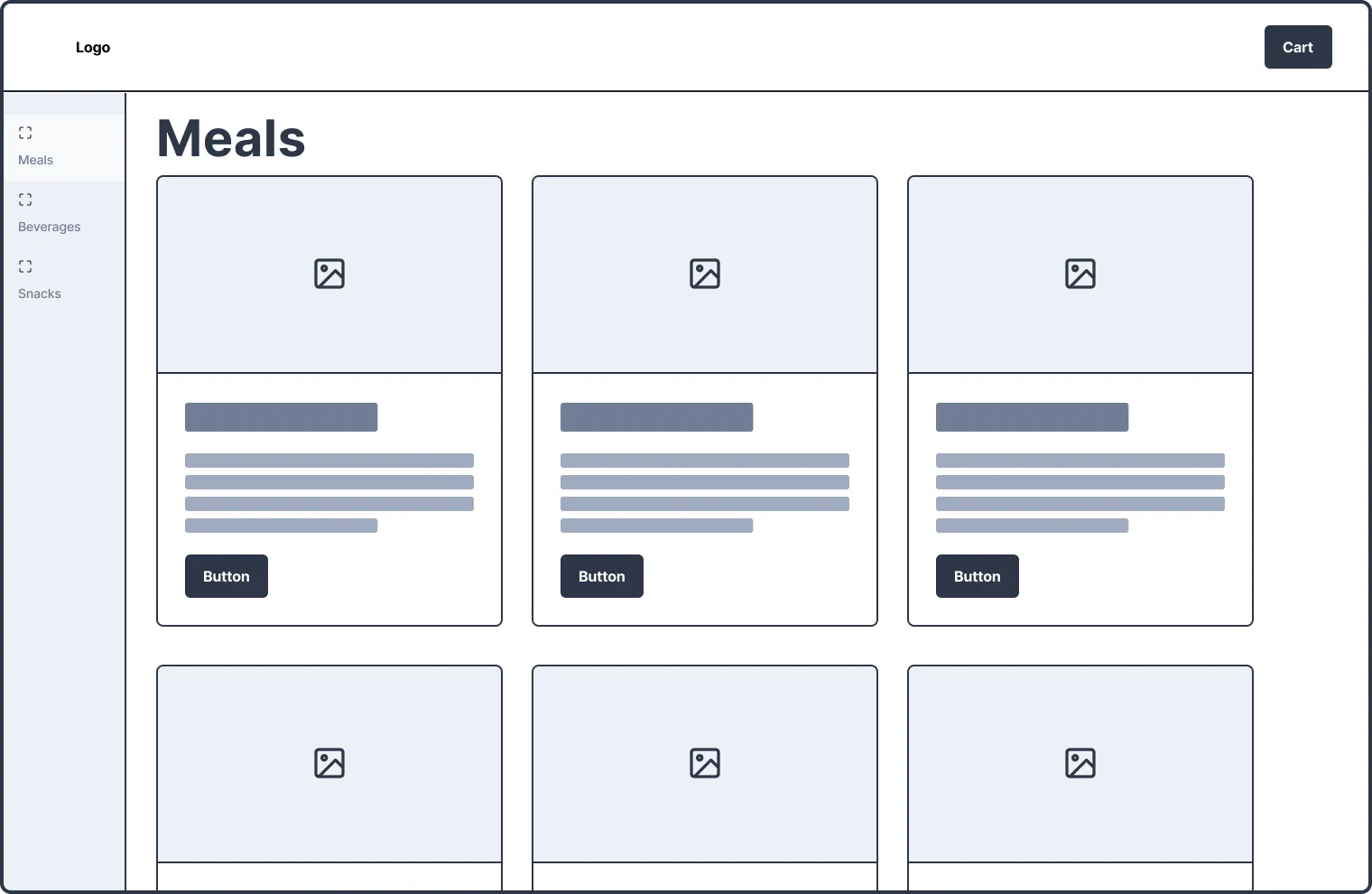The image size is (1372, 894).
Task: Click the Logo in the header
Action: [93, 47]
